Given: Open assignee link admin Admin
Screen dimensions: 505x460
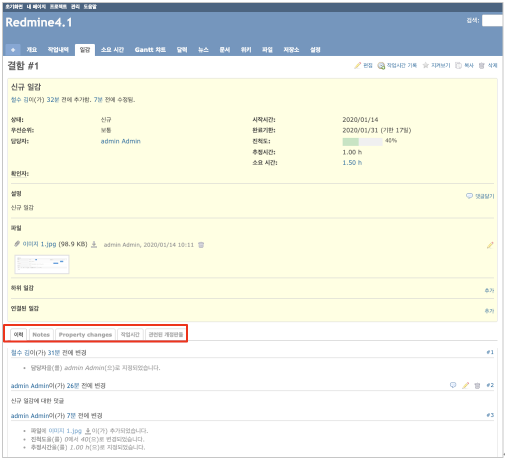Looking at the screenshot, I should 121,141.
